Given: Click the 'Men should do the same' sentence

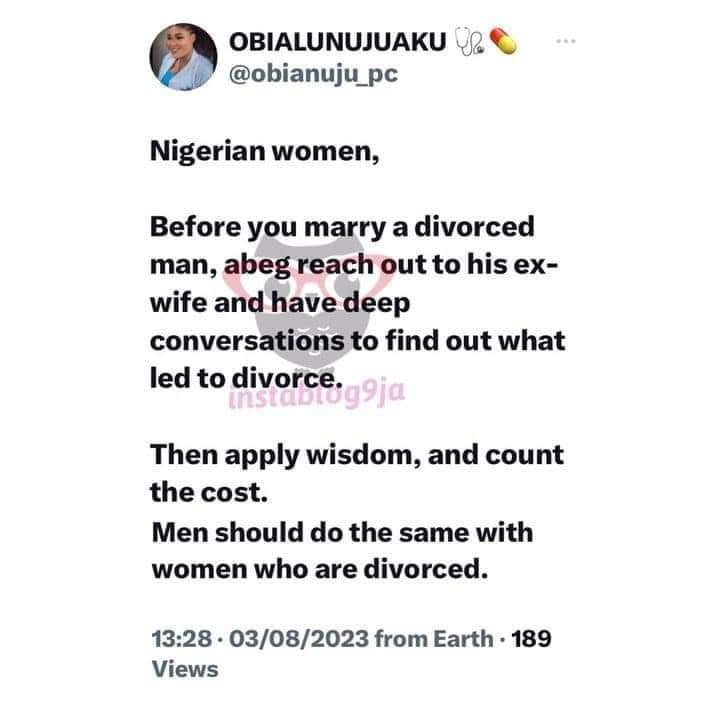Looking at the screenshot, I should [x=343, y=551].
